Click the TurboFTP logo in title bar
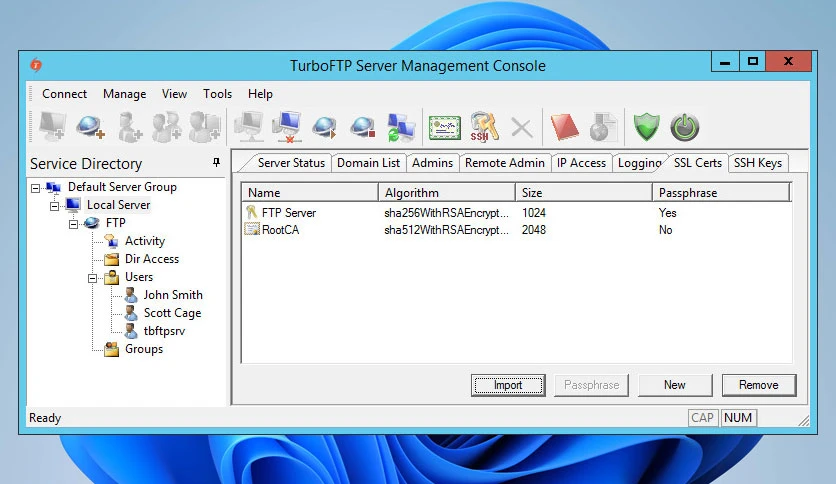This screenshot has height=484, width=836. pos(36,65)
